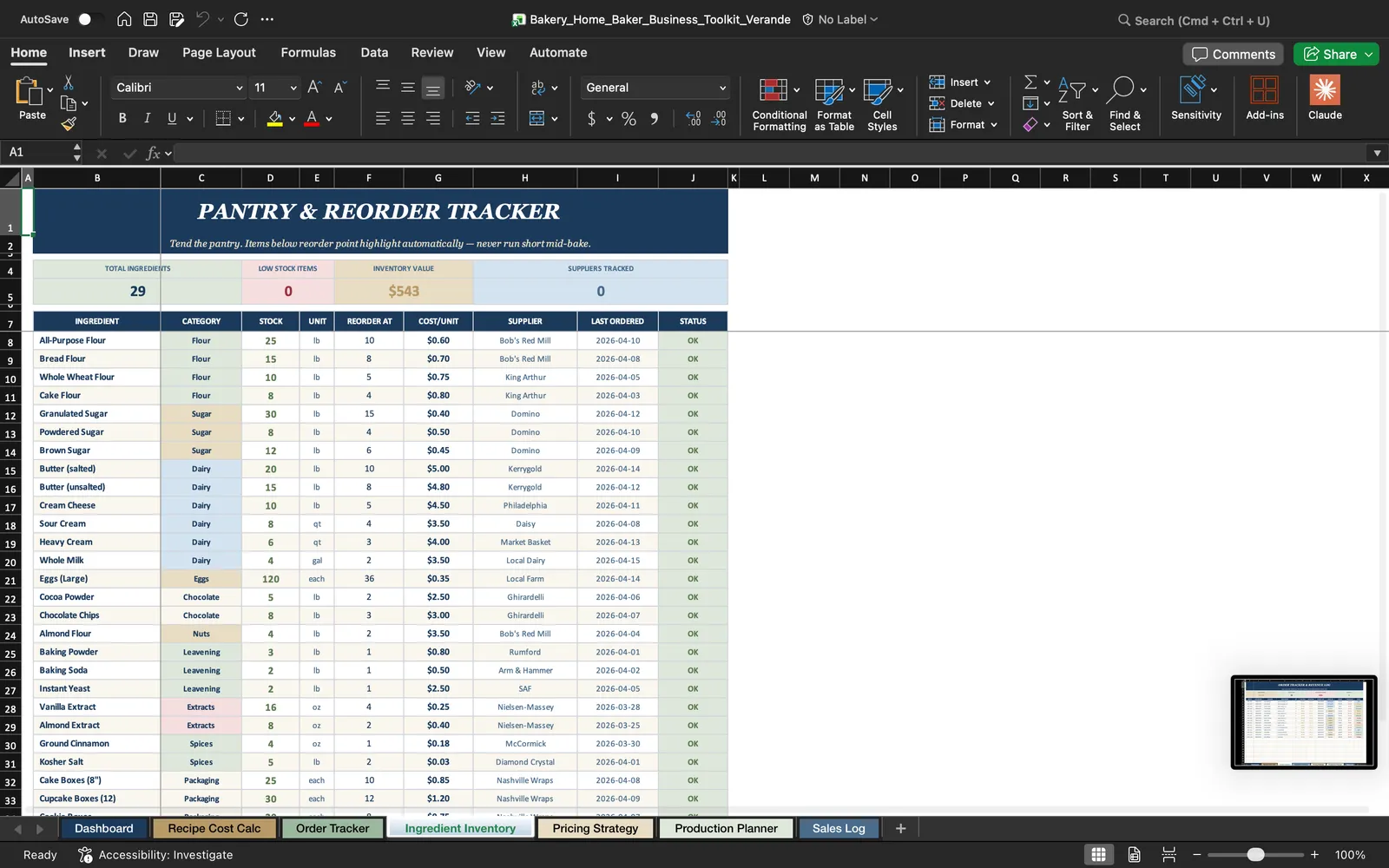The width and height of the screenshot is (1389, 868).
Task: Open the more commands ellipsis
Action: (267, 19)
